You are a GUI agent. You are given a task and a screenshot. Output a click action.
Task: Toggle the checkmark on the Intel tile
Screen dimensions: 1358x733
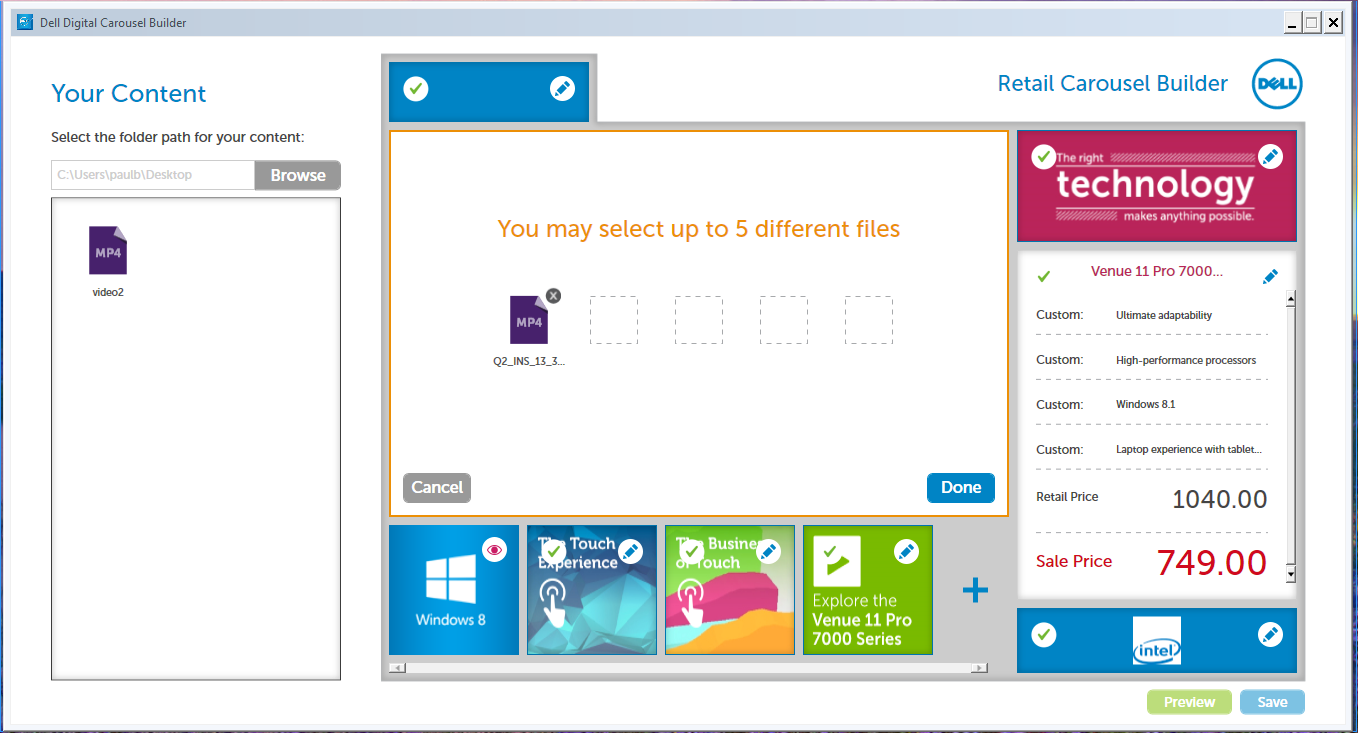coord(1044,634)
